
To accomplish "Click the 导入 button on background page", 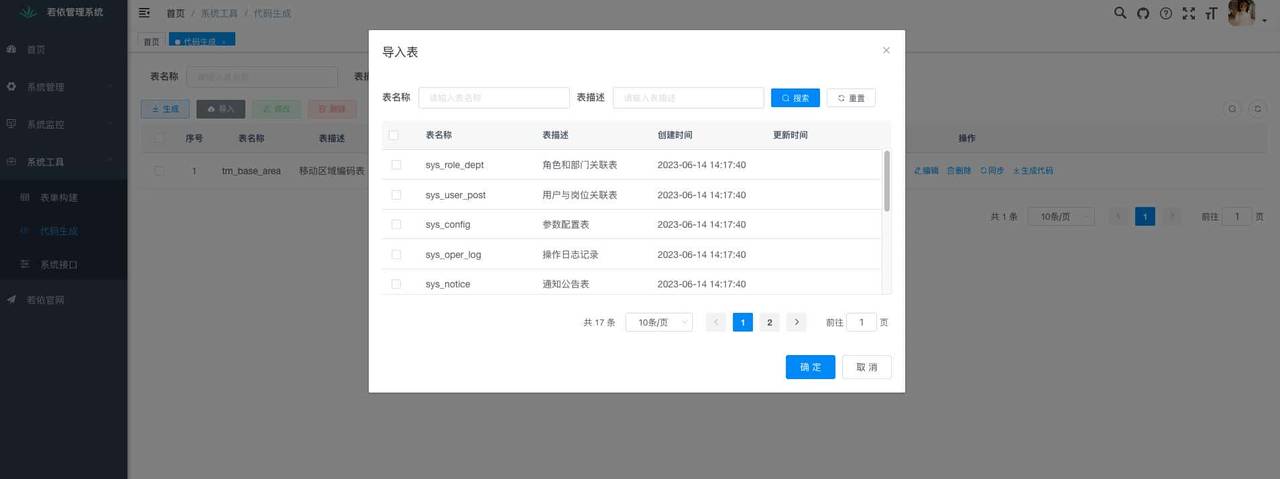I will 221,109.
